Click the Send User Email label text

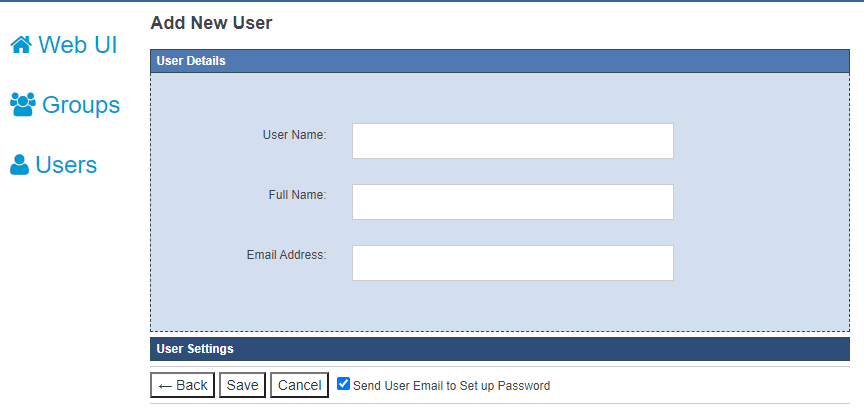point(451,386)
